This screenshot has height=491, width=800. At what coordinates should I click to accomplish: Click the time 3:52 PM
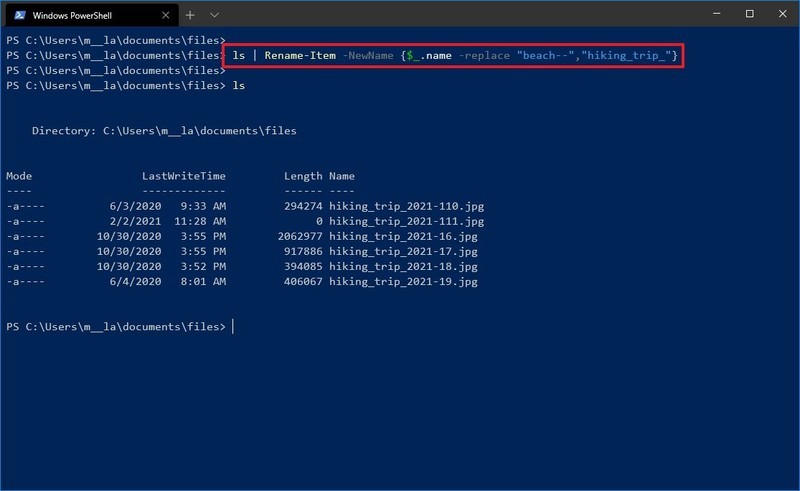[203, 266]
